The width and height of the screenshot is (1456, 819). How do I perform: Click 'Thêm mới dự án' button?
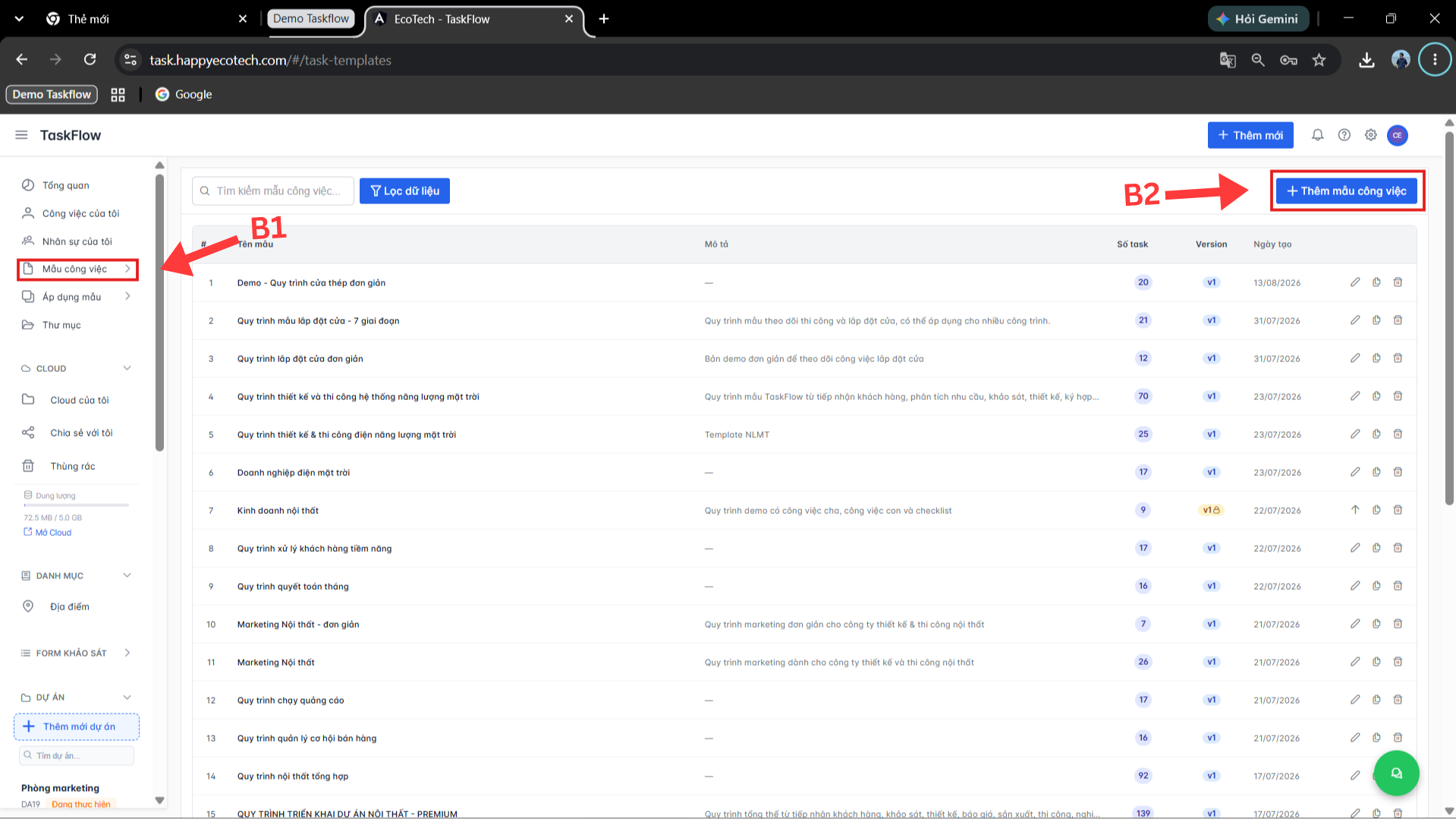[77, 726]
